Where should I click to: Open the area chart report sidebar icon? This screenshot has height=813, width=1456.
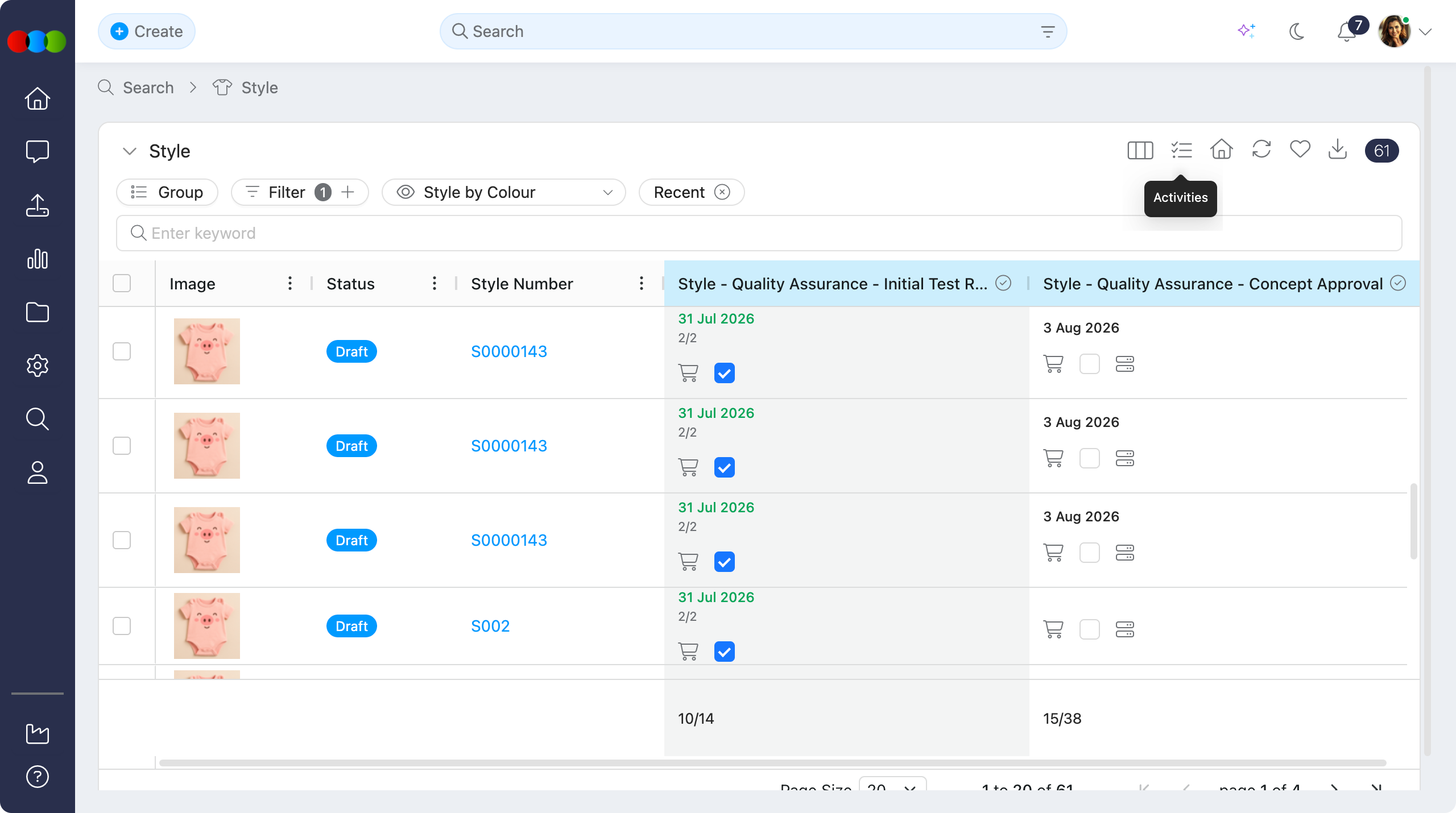pyautogui.click(x=38, y=733)
